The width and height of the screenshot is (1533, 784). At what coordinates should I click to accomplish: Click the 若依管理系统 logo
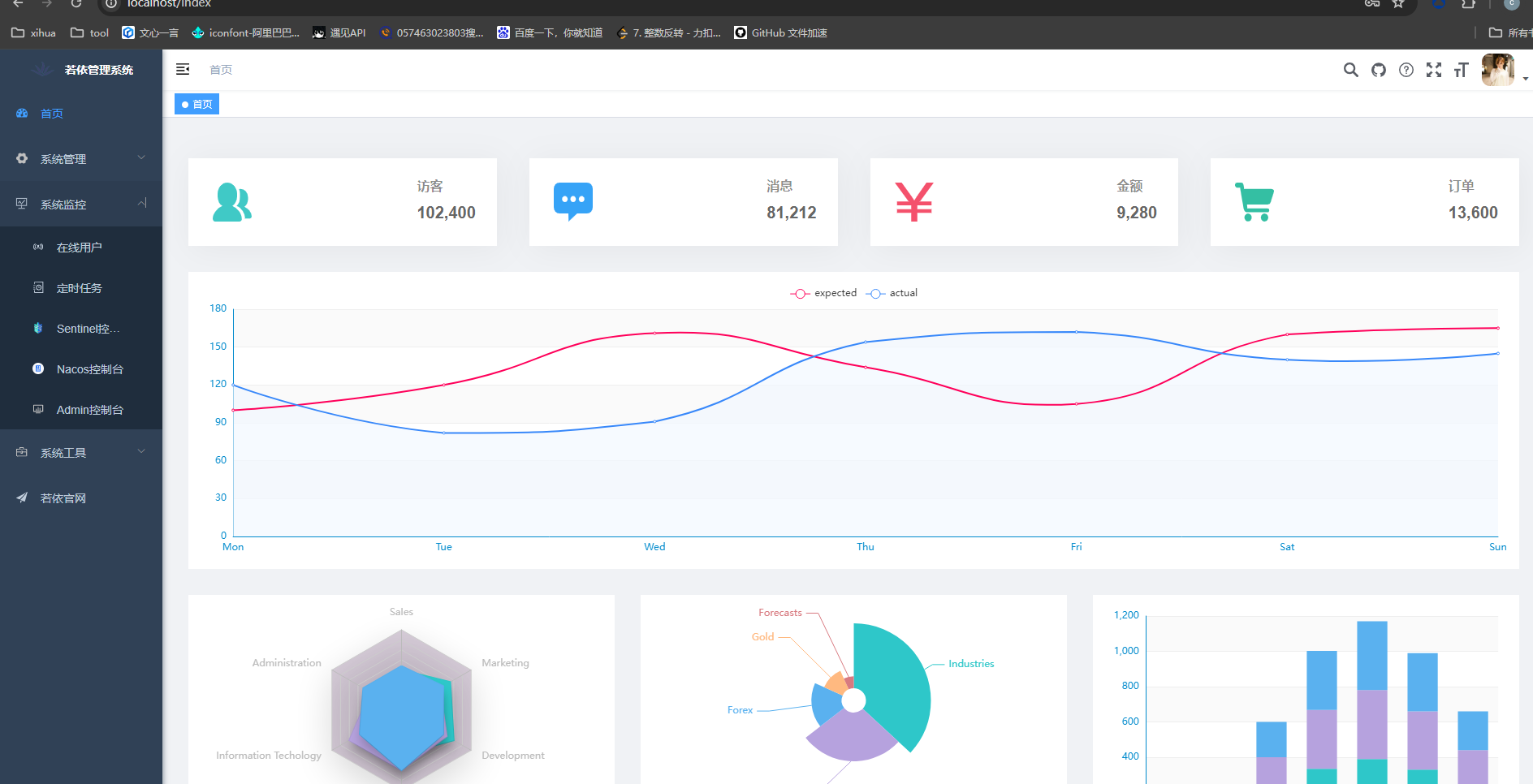[x=81, y=70]
